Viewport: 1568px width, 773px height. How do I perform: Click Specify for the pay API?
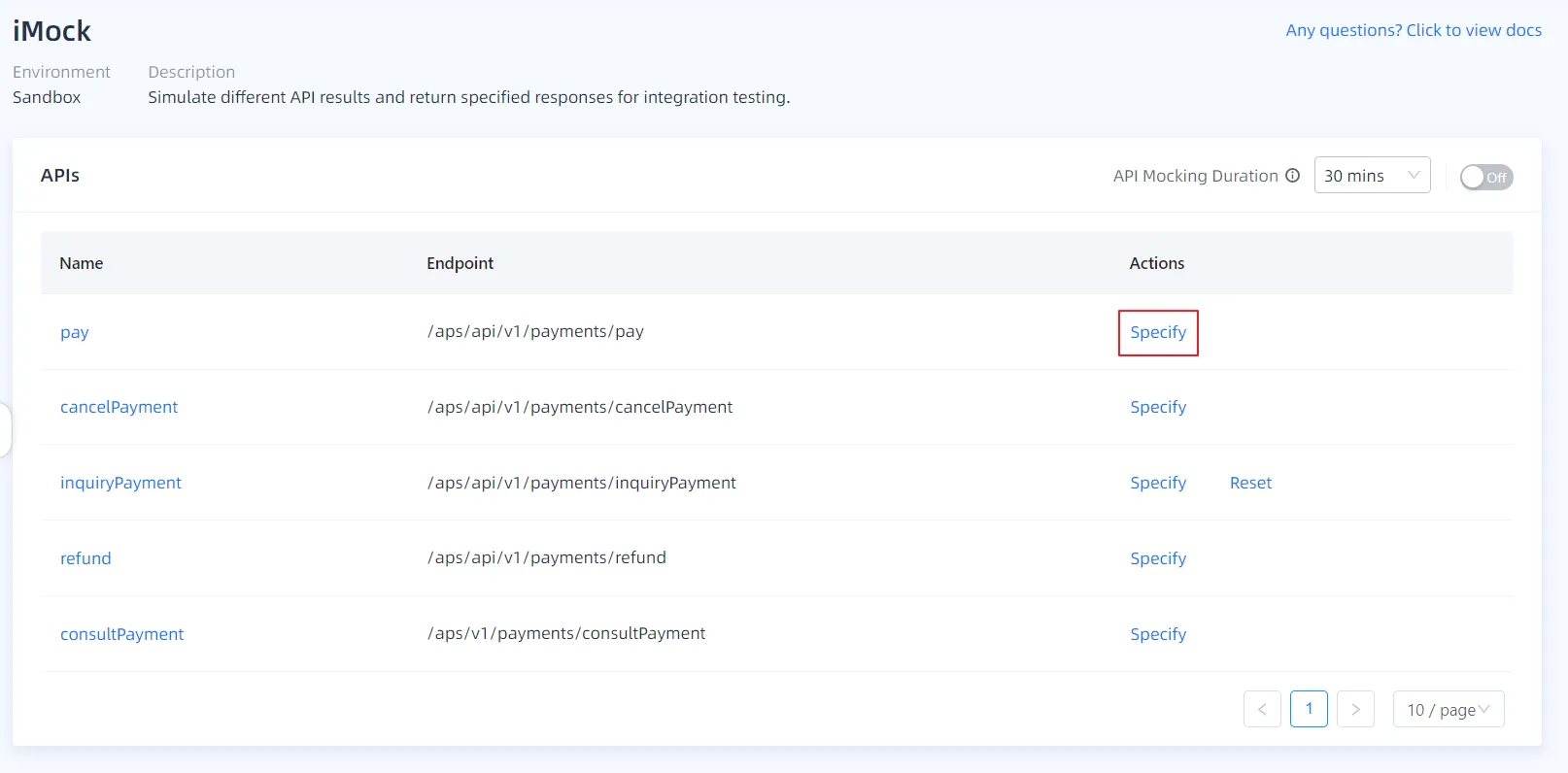[1158, 332]
